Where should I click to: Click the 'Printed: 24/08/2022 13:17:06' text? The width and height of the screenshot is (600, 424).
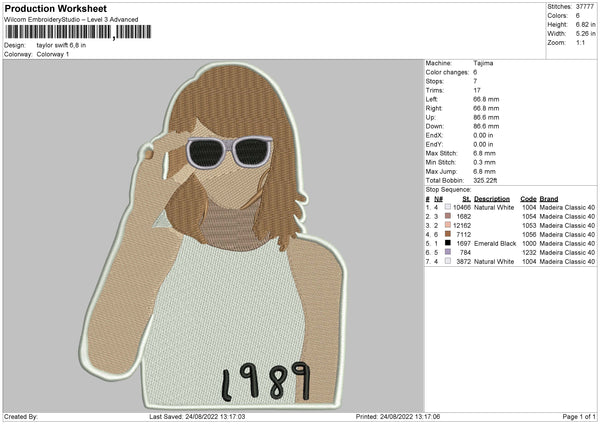398,416
